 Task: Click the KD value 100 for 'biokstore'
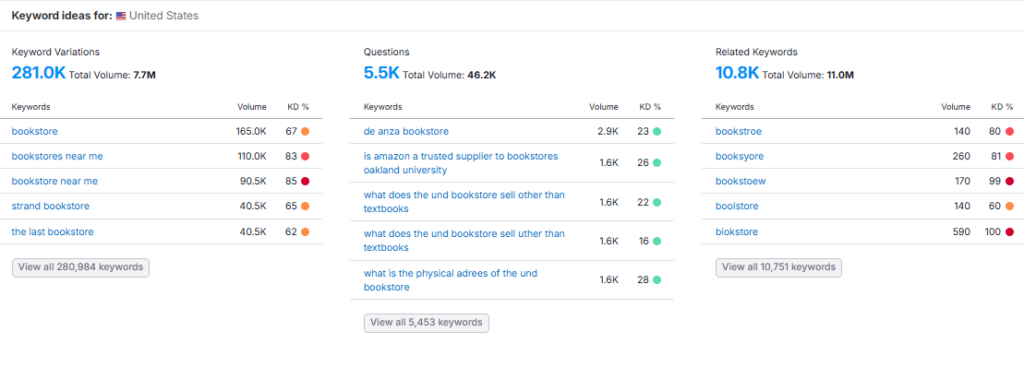[x=993, y=231]
